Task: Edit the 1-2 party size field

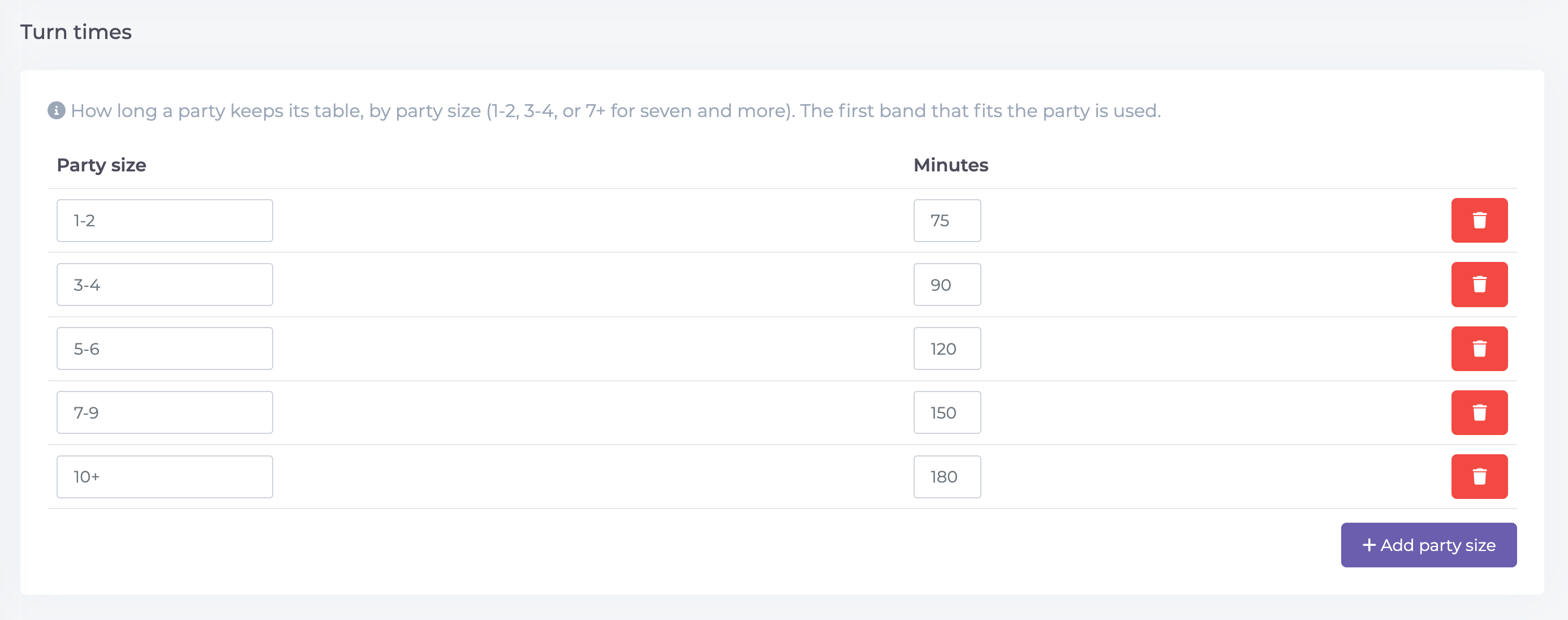Action: click(x=165, y=220)
